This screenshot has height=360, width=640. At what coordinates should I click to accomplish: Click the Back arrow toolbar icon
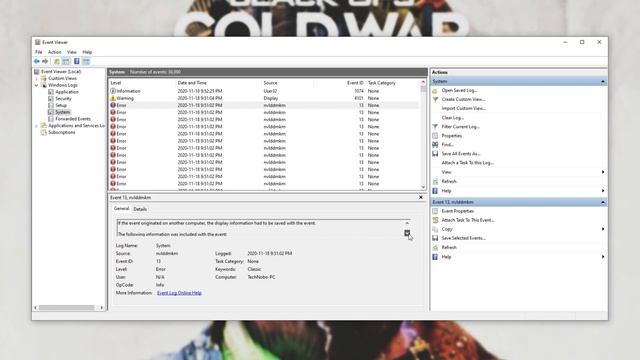click(x=37, y=61)
